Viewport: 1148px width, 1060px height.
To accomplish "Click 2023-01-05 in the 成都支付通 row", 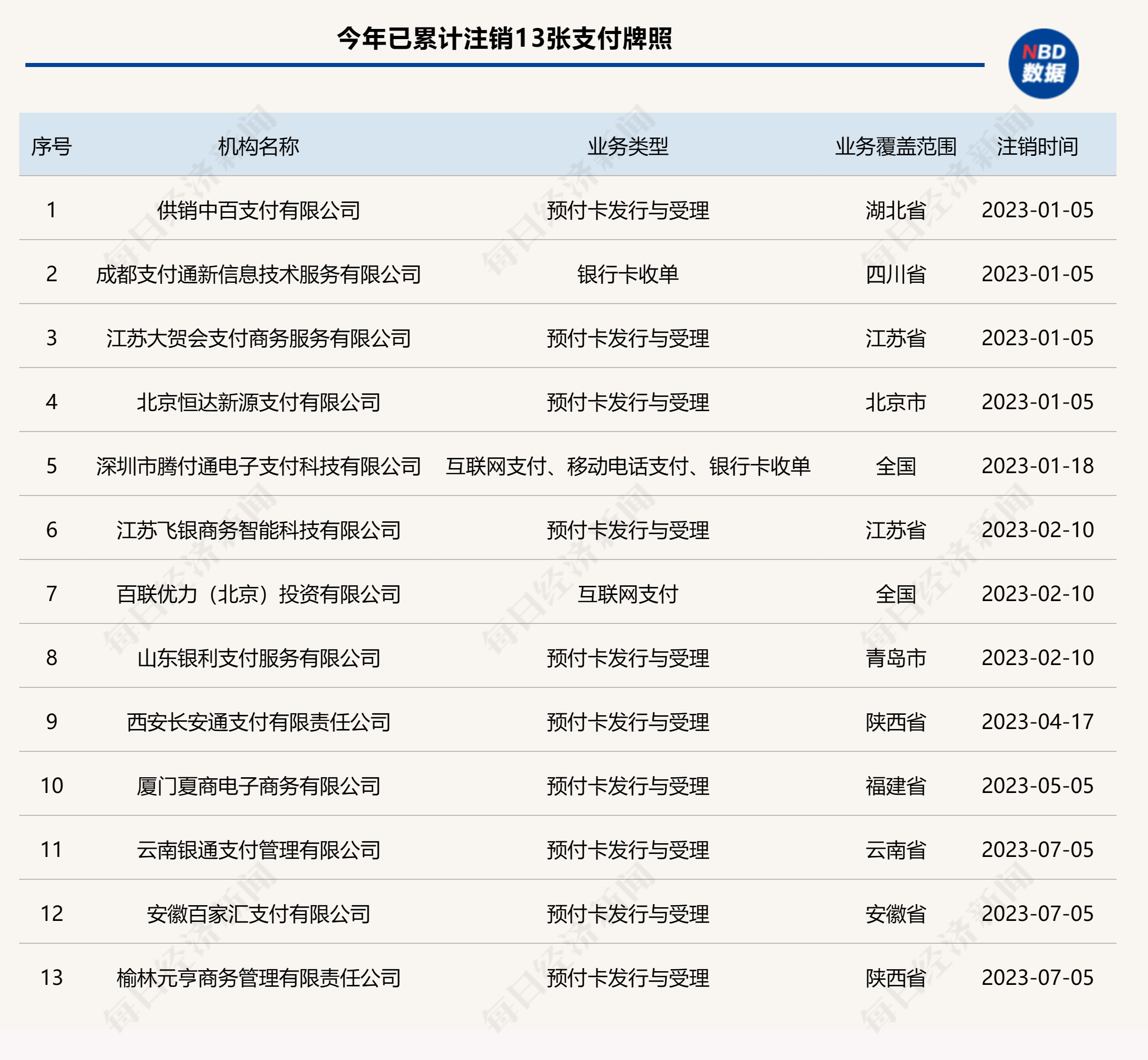I will [1037, 274].
